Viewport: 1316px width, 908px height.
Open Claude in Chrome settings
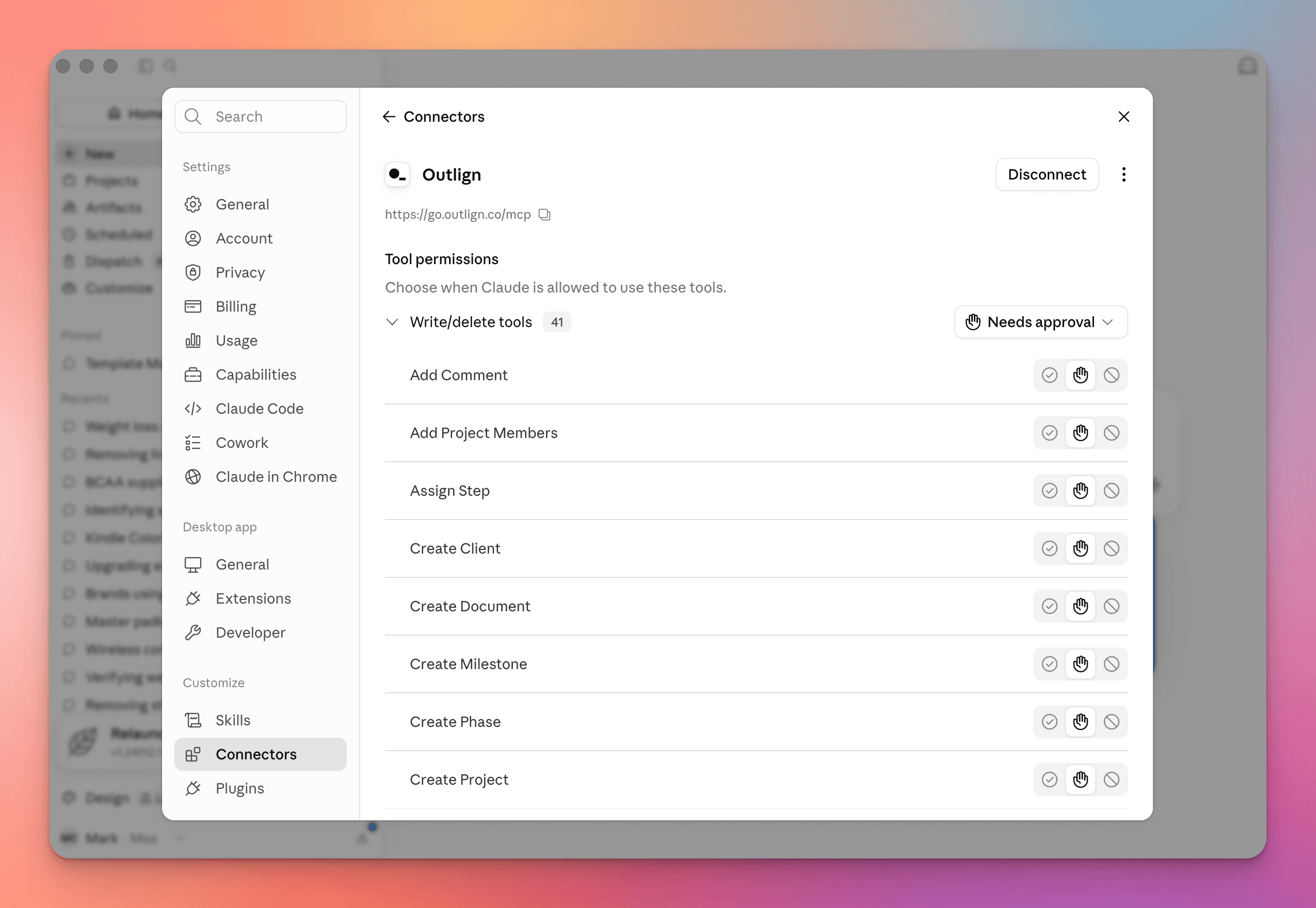coord(261,477)
